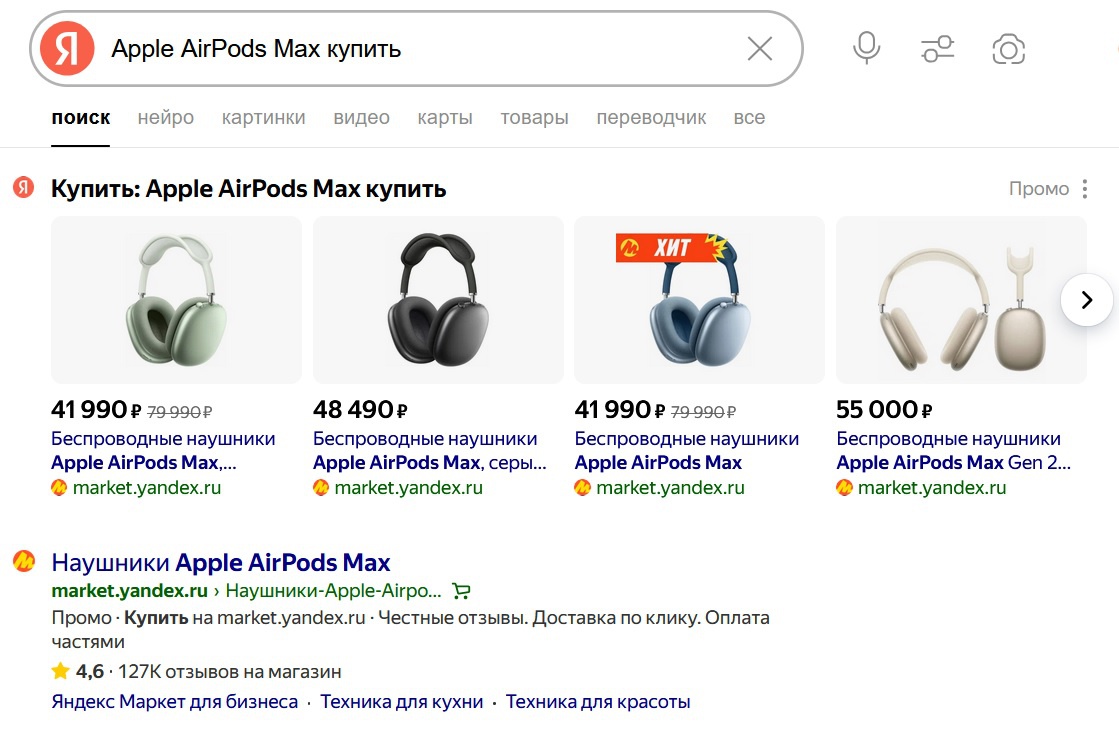Click the Yandex Market favicon by result title
Viewport: 1119px width, 735px height.
[x=24, y=562]
